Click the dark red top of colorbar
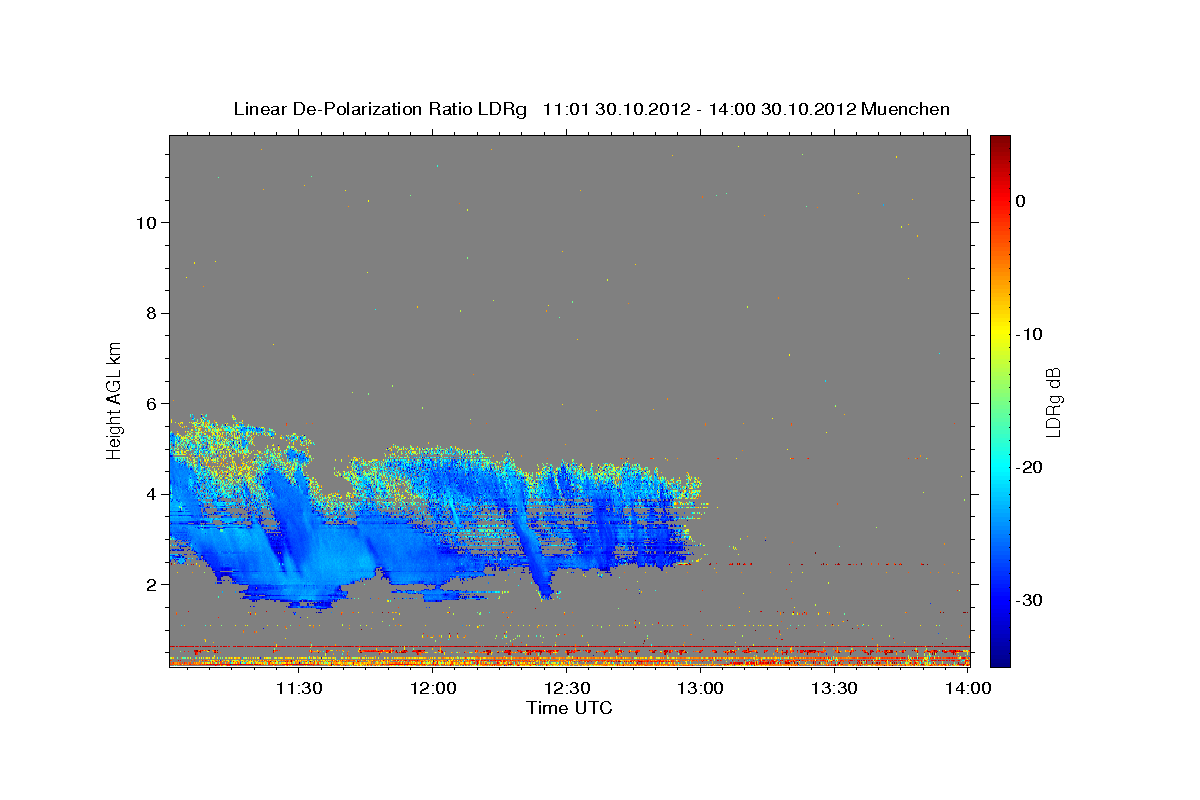 (x=1000, y=145)
